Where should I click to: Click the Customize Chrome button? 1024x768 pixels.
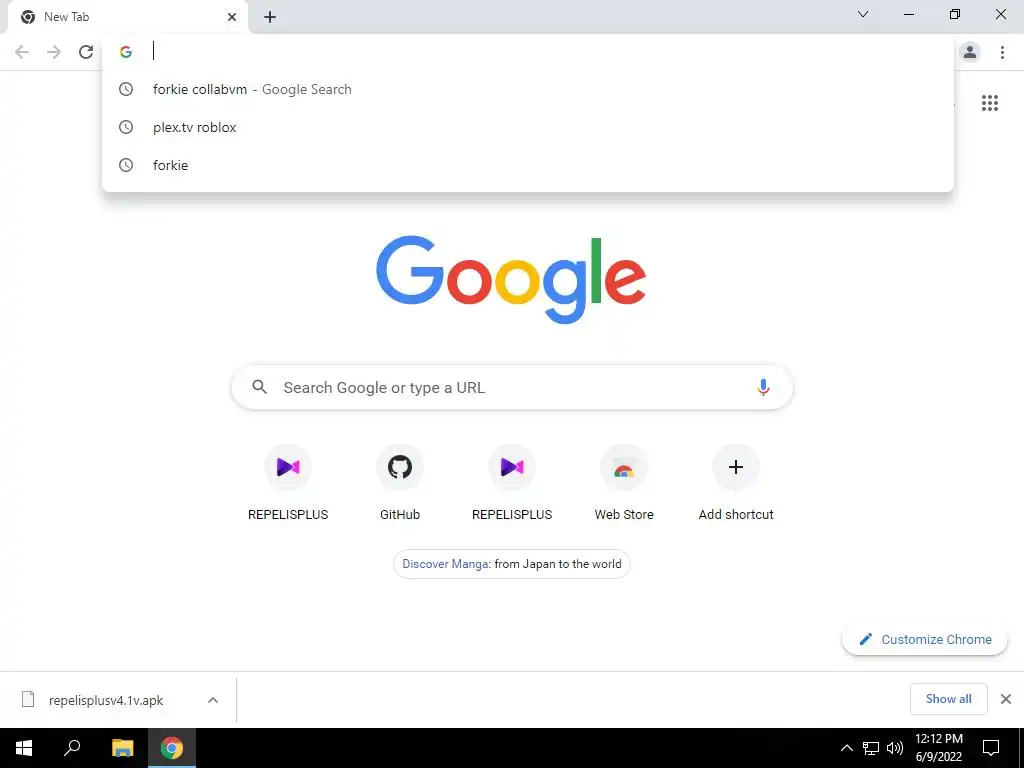pyautogui.click(x=925, y=639)
